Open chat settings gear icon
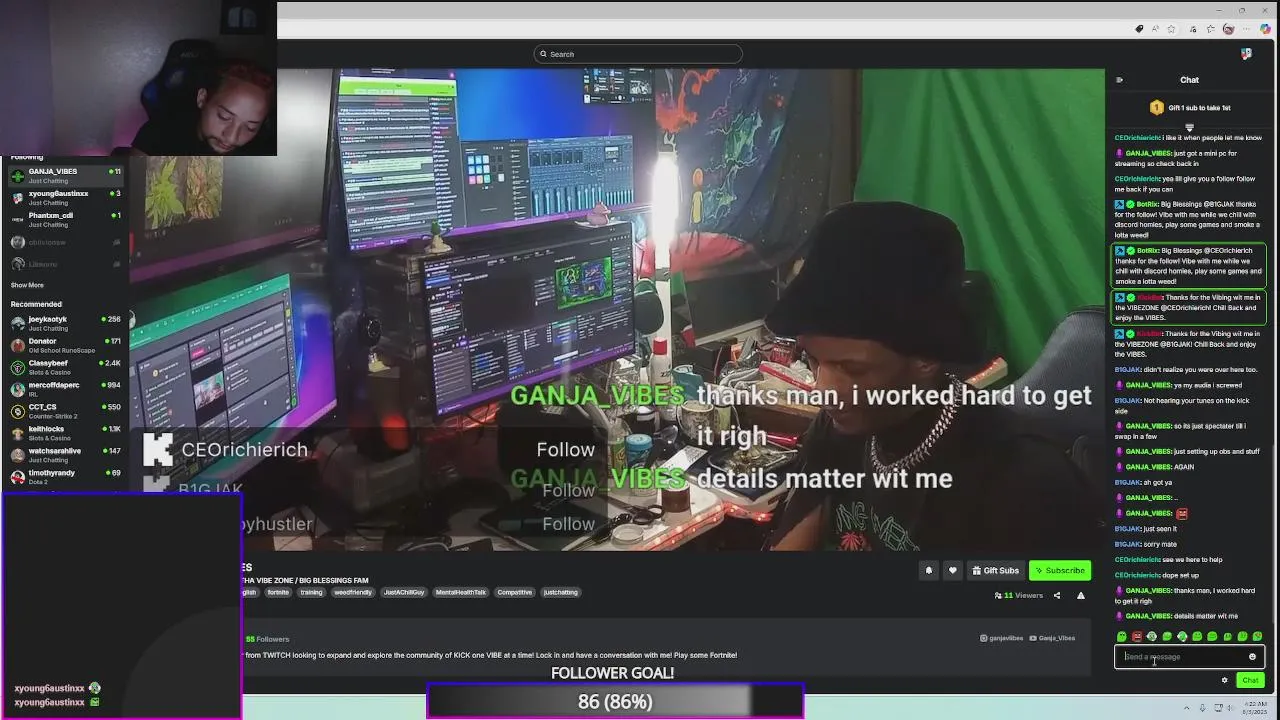The height and width of the screenshot is (720, 1280). pyautogui.click(x=1224, y=680)
